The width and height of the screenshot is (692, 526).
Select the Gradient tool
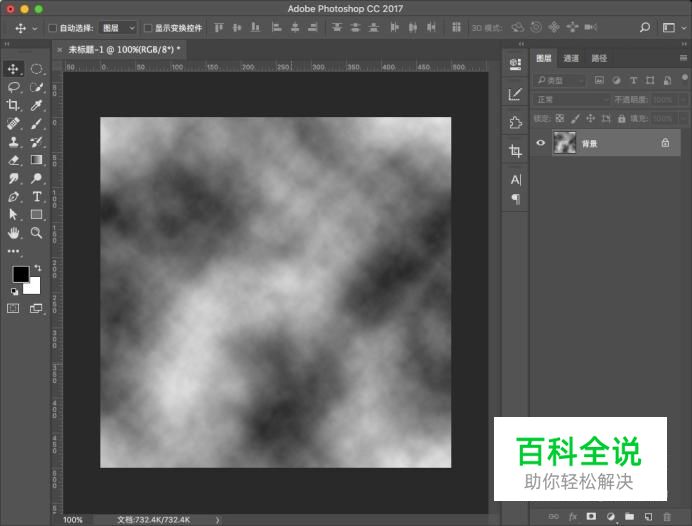coord(36,160)
